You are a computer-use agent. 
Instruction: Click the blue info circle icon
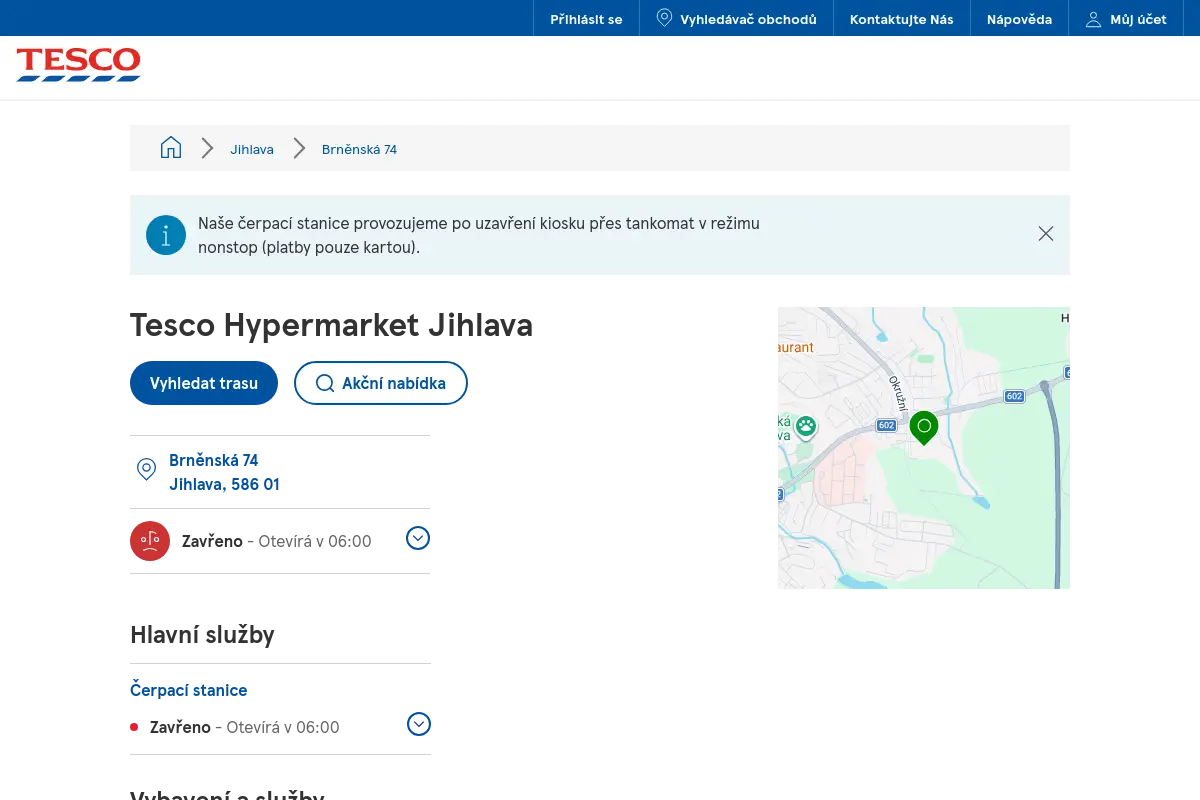click(x=166, y=235)
